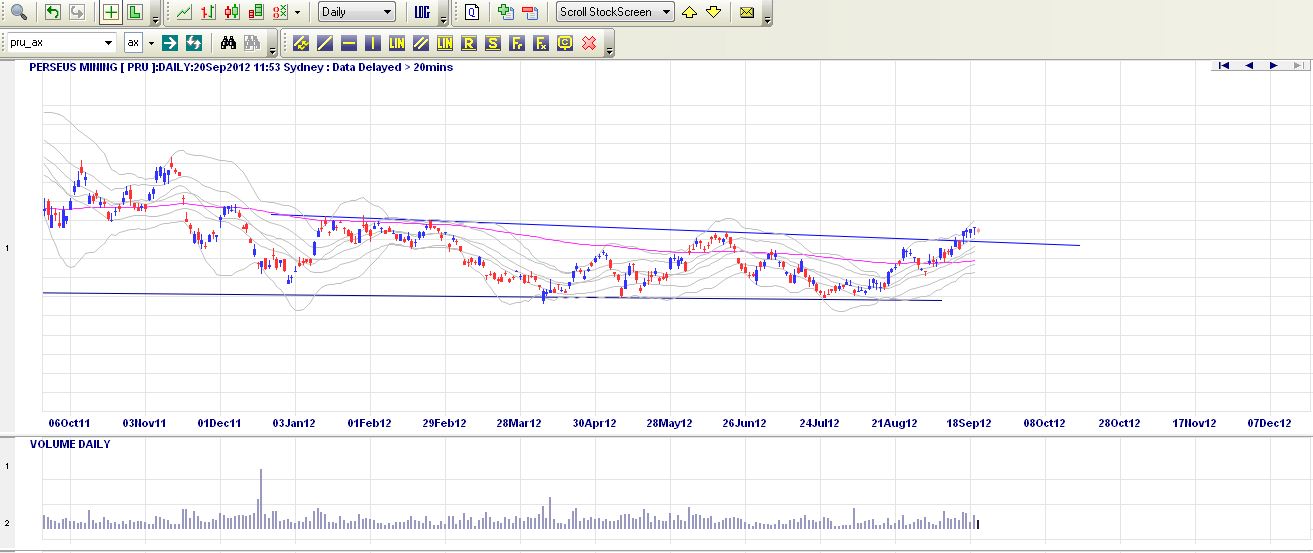1313x553 pixels.
Task: Select the vertical line drawing tool
Action: pyautogui.click(x=373, y=42)
